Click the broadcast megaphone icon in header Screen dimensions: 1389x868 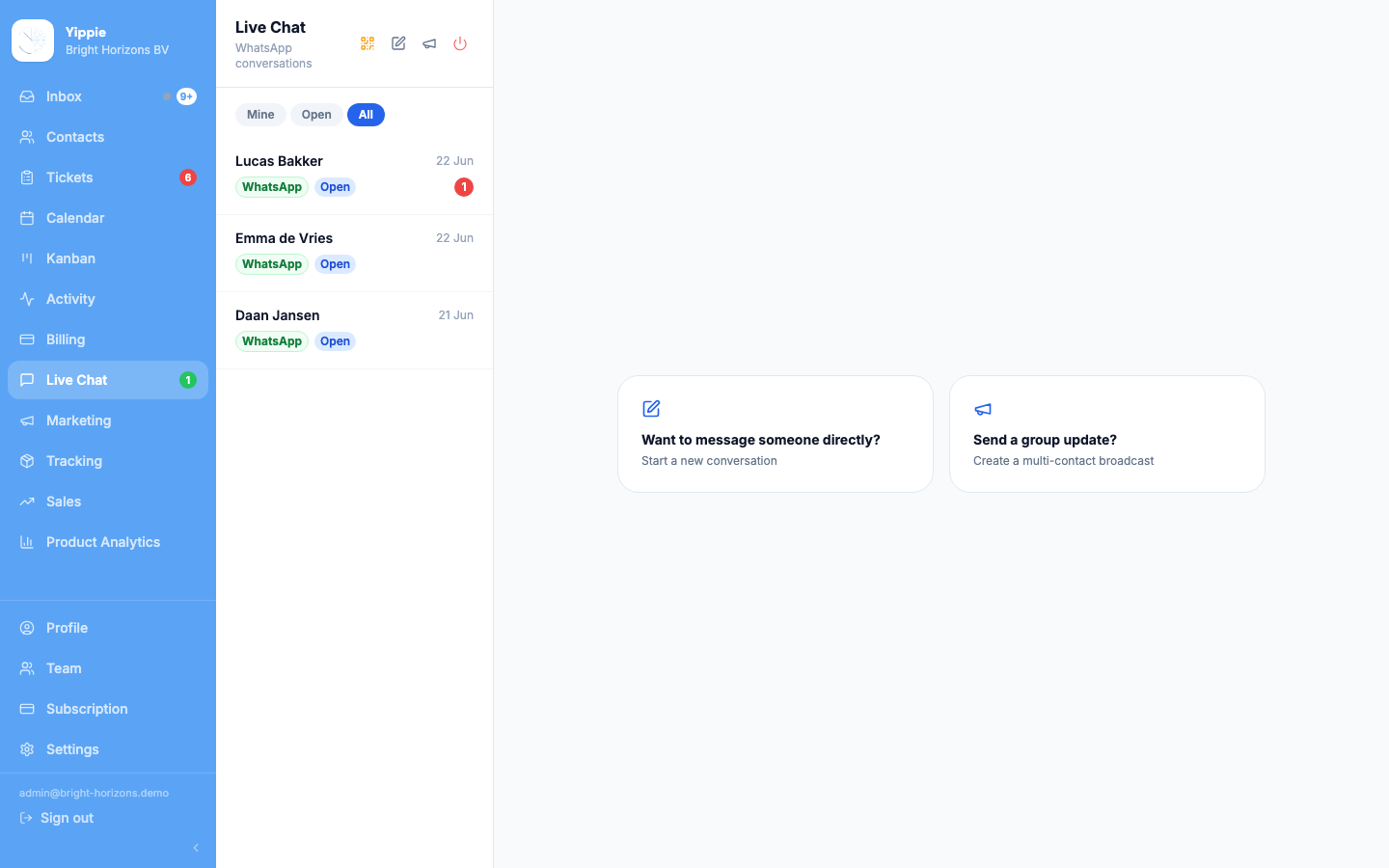pyautogui.click(x=429, y=43)
